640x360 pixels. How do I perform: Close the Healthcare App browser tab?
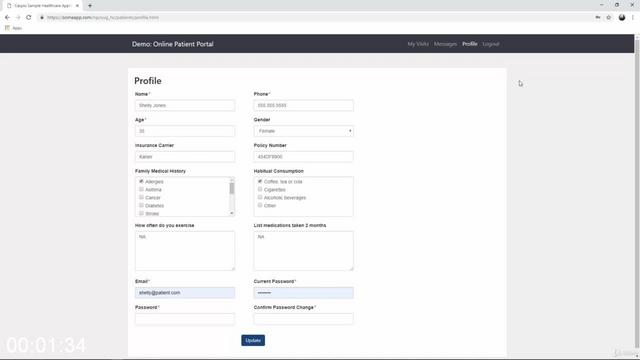[x=77, y=6]
